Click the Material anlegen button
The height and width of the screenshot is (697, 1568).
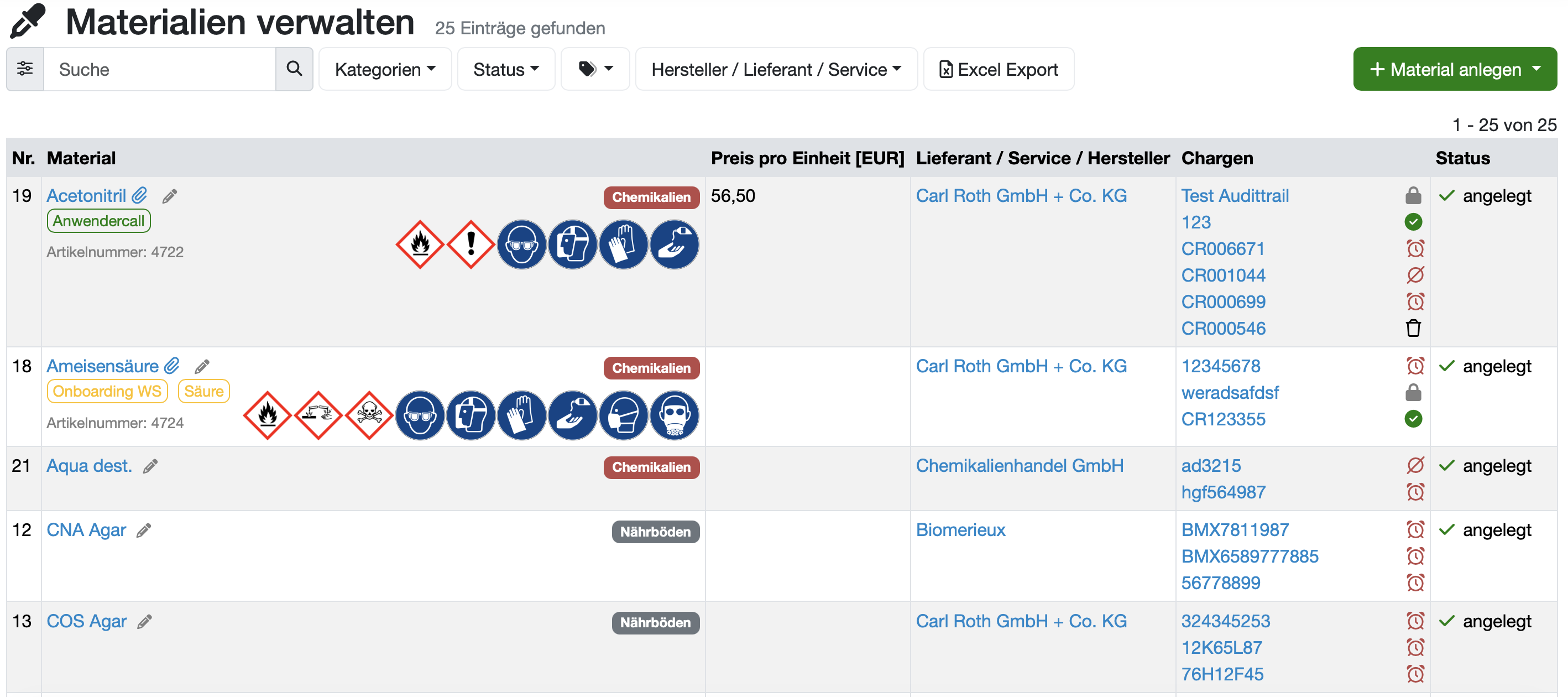[1454, 69]
